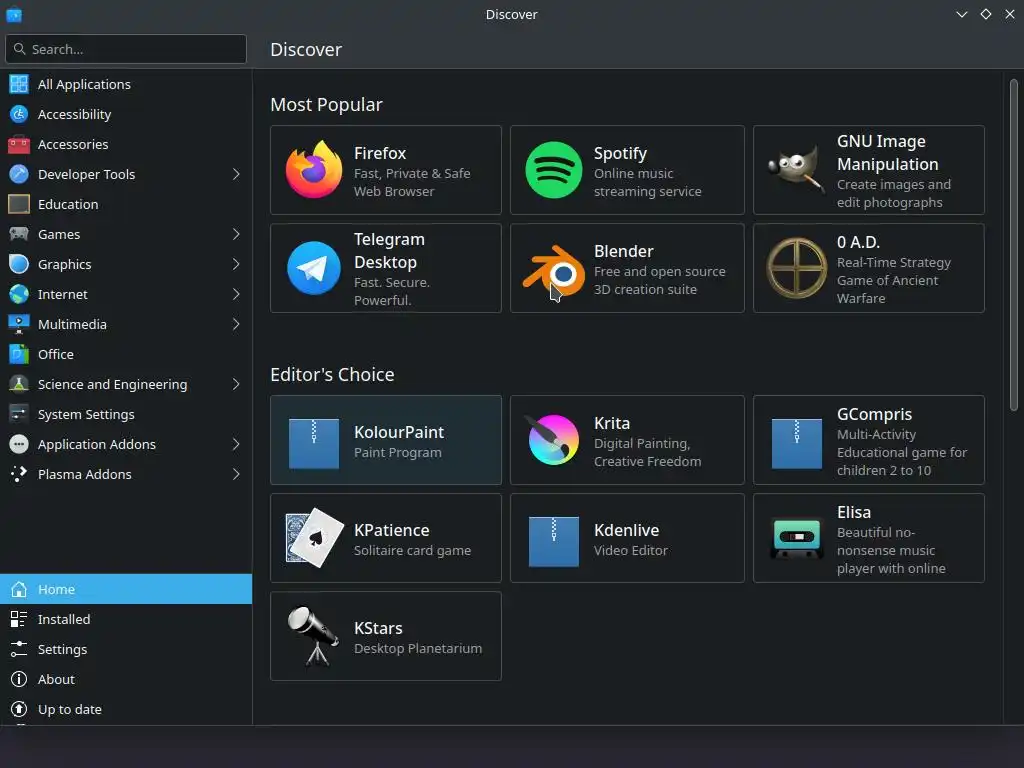Click the Blender 3D creation suite text

pyautogui.click(x=660, y=280)
